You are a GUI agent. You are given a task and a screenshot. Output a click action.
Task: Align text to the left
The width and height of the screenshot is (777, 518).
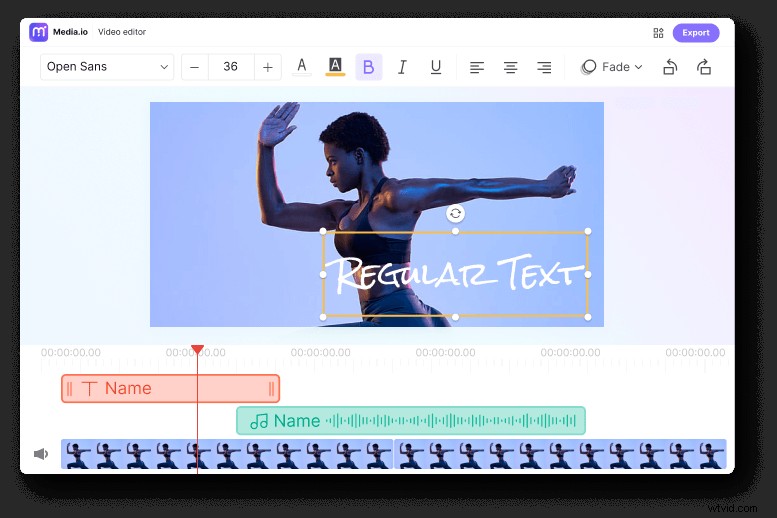click(x=477, y=67)
